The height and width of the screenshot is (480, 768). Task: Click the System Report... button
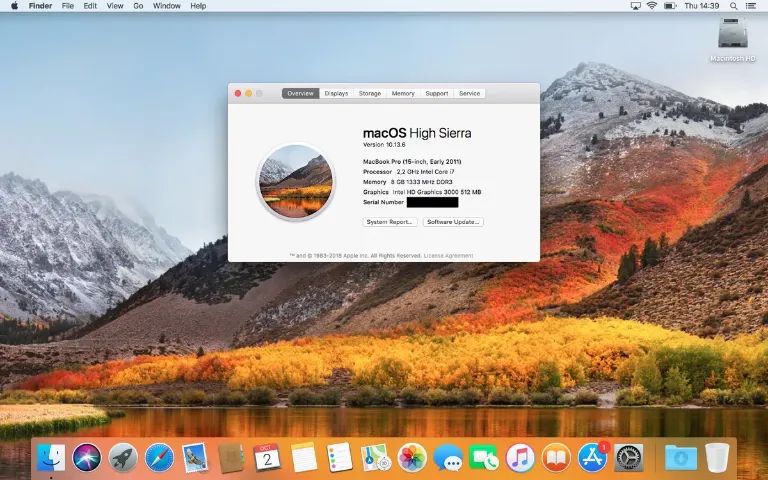point(390,222)
